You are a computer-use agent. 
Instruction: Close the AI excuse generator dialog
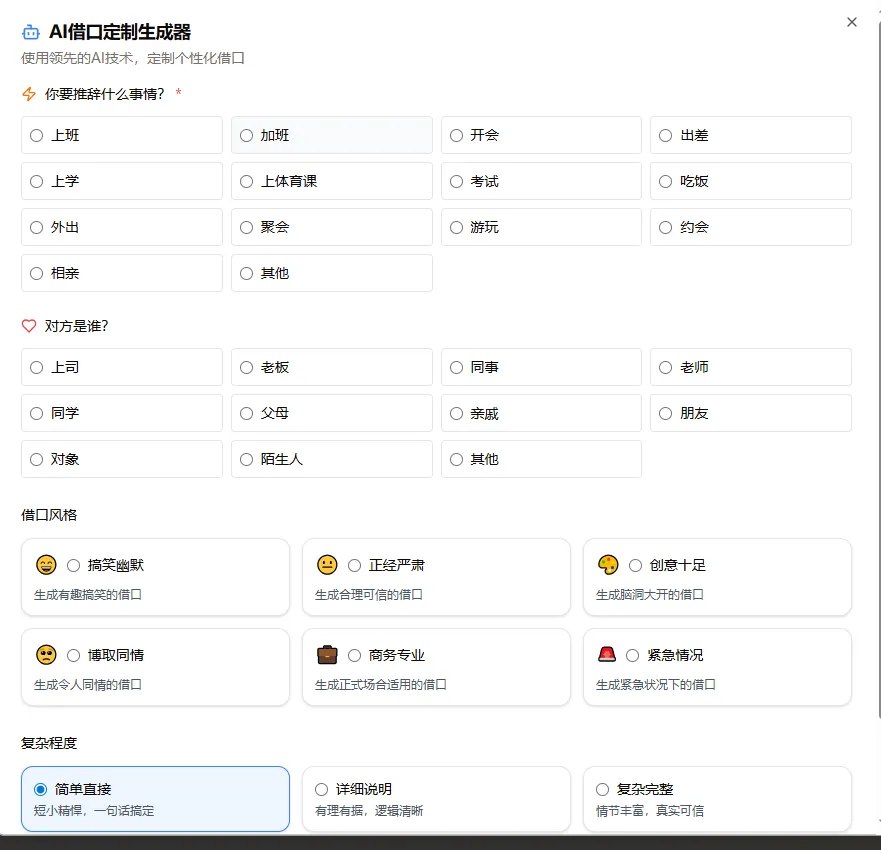(851, 22)
